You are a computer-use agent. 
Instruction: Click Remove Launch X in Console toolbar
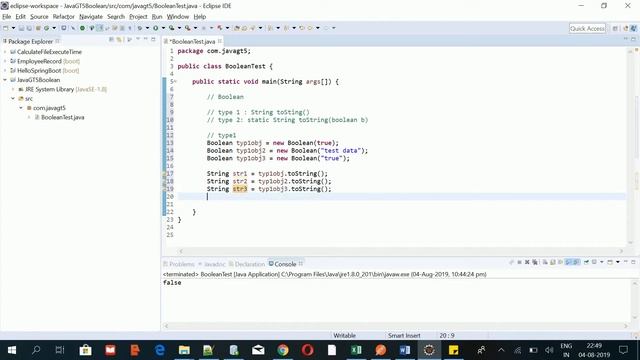click(527, 262)
